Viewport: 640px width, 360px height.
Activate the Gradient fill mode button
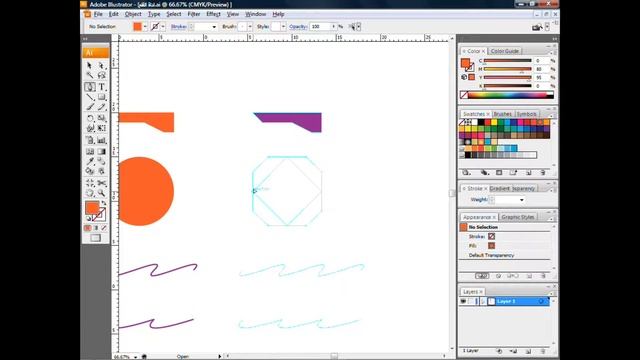click(x=96, y=228)
